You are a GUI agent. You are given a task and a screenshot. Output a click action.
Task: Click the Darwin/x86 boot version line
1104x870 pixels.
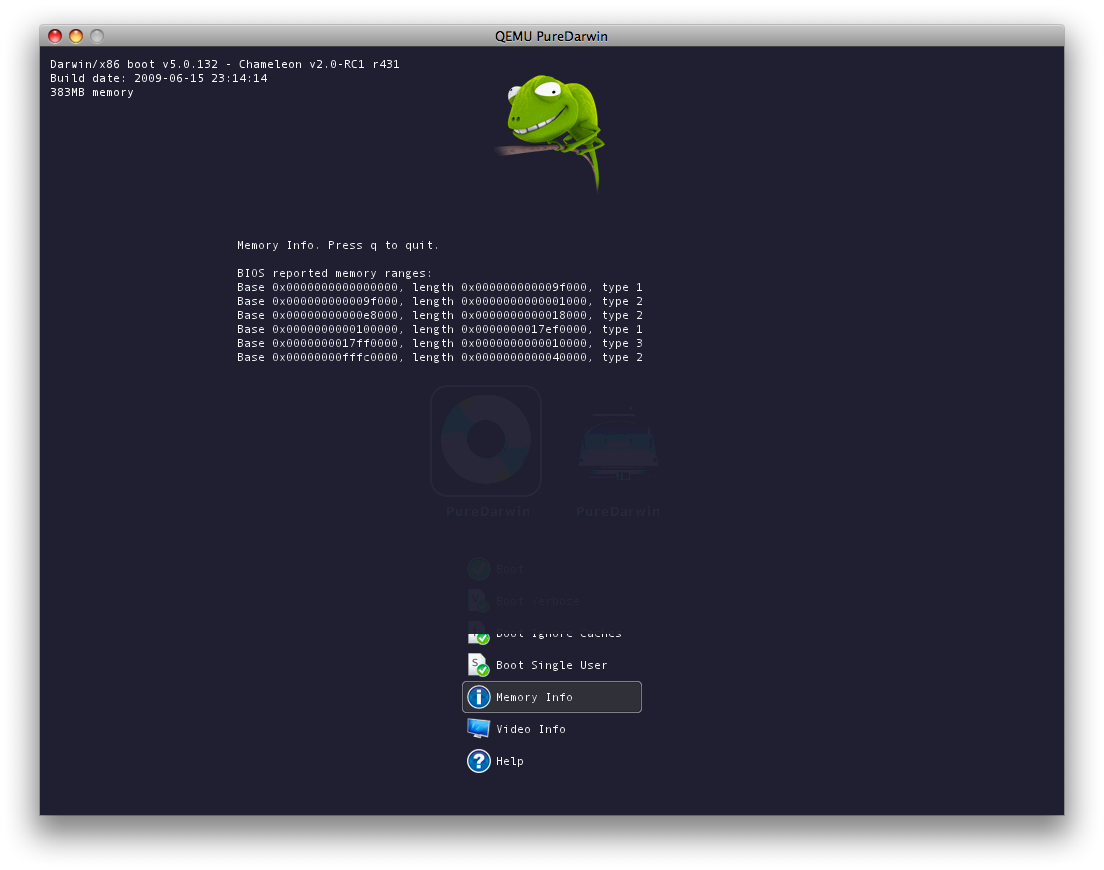[x=225, y=64]
